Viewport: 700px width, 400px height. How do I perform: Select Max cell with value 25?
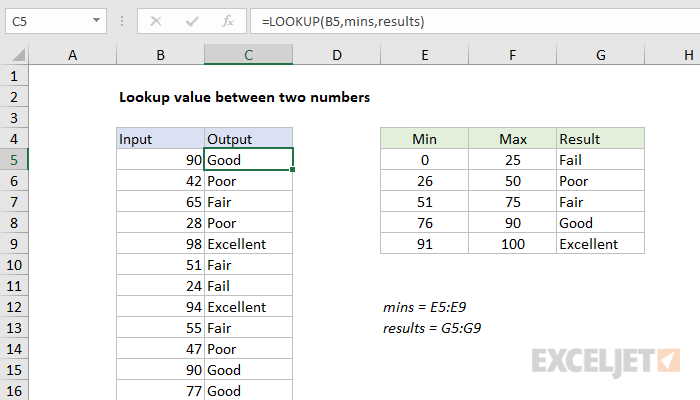pyautogui.click(x=512, y=160)
